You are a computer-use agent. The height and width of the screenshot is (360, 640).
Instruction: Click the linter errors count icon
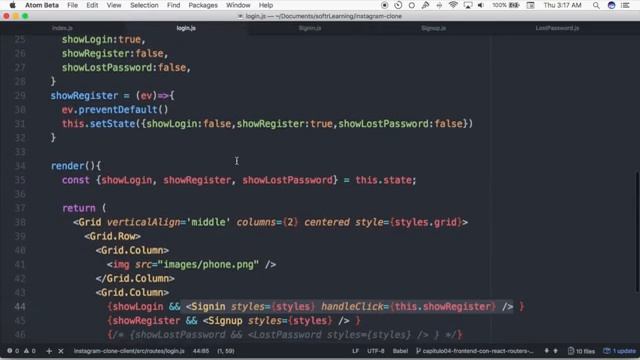pos(13,351)
